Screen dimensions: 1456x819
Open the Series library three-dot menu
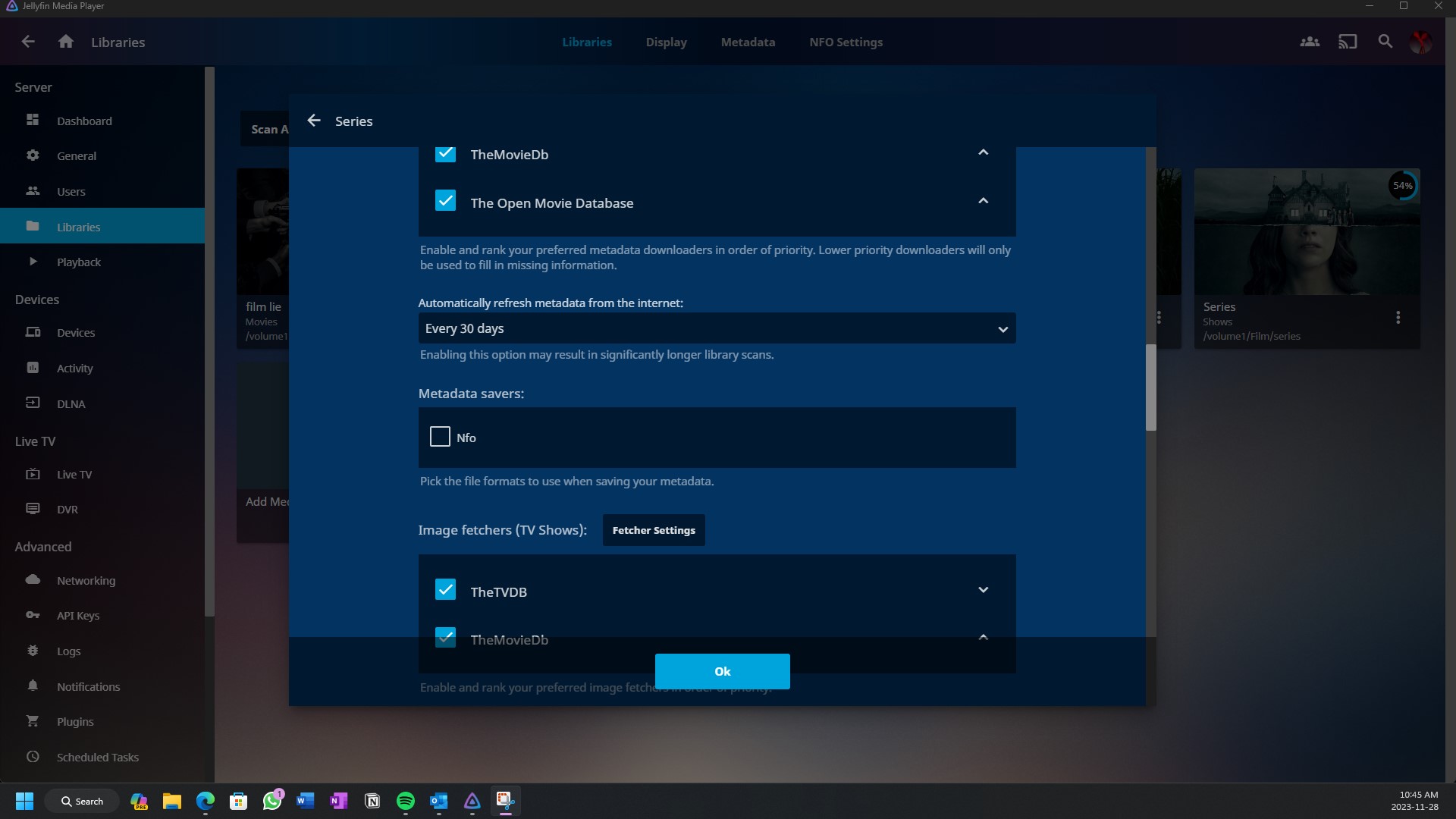point(1398,318)
